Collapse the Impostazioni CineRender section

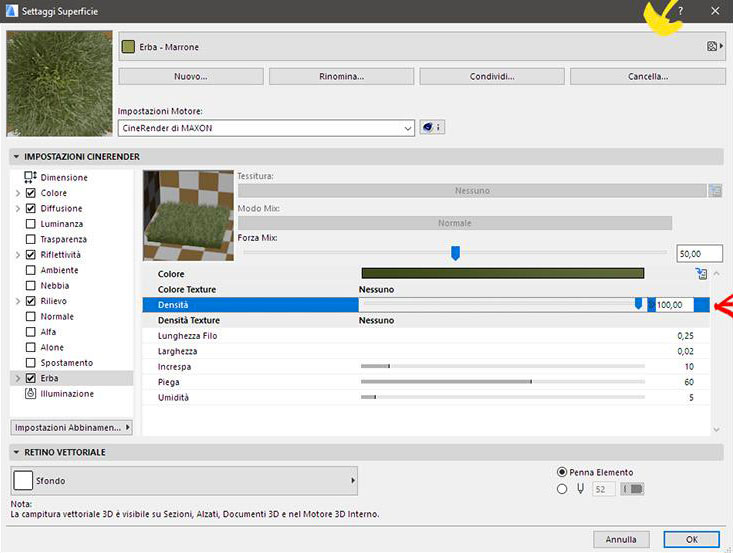pyautogui.click(x=16, y=157)
